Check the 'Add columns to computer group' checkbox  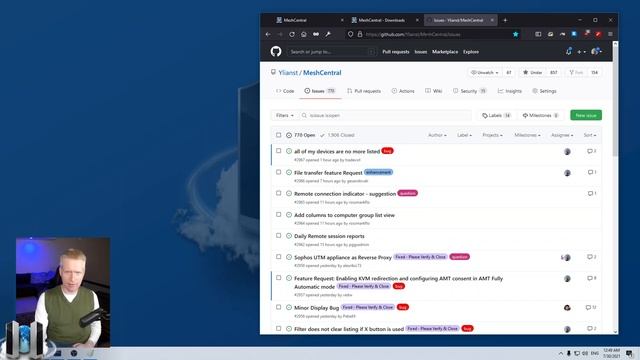(278, 214)
